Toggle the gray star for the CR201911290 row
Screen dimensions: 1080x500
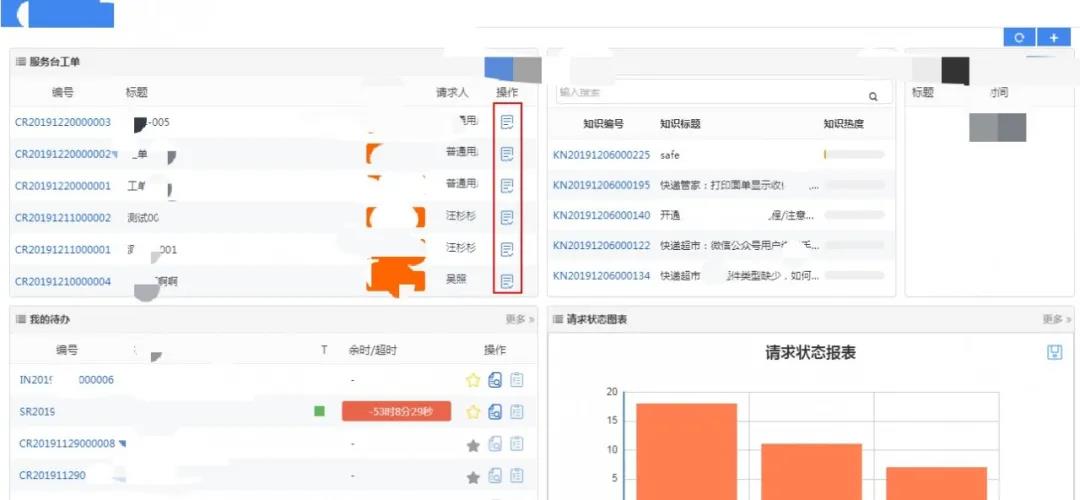[x=472, y=477]
